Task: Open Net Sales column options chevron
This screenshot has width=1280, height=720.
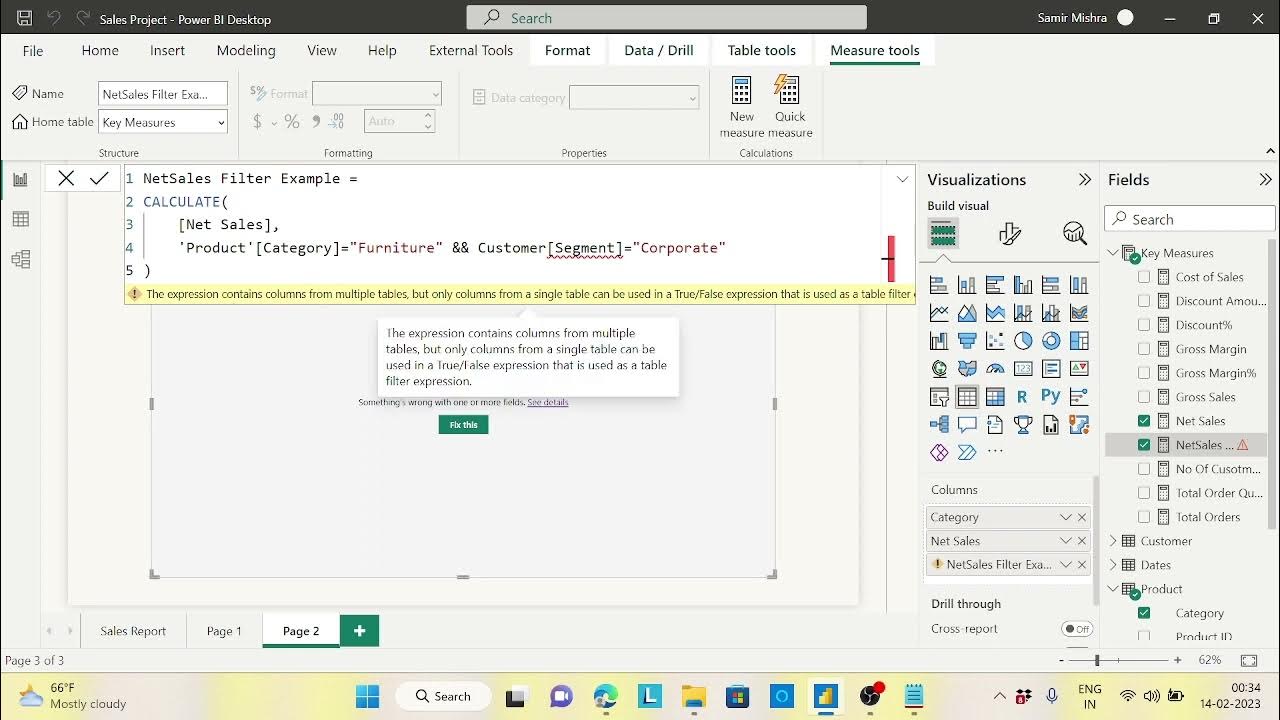Action: (1066, 541)
